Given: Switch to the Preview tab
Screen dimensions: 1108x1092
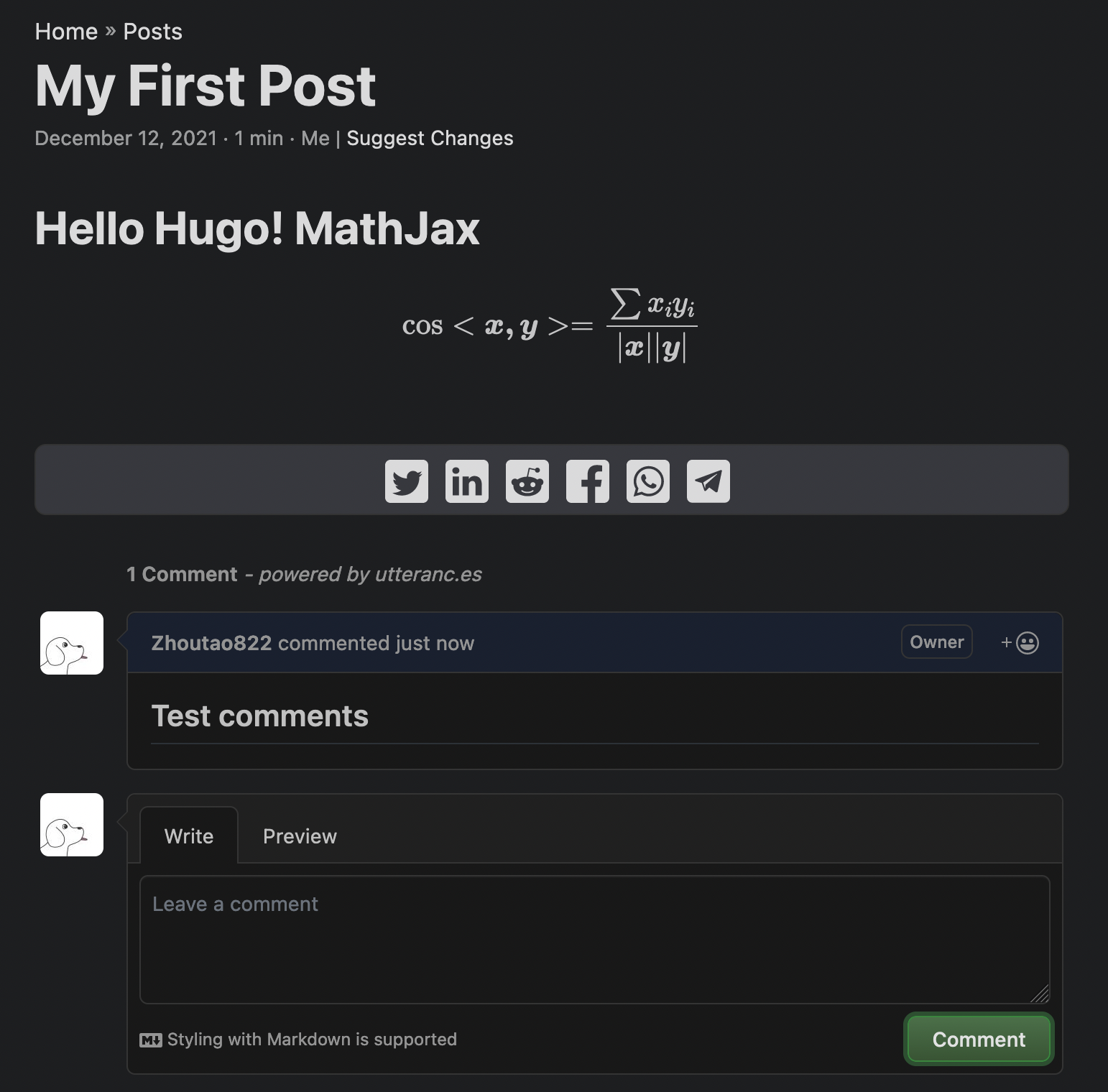Looking at the screenshot, I should tap(300, 836).
